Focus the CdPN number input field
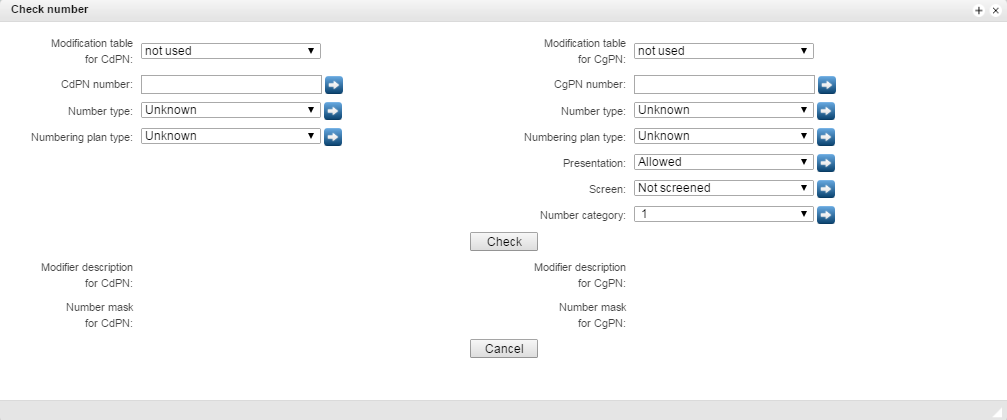This screenshot has width=1007, height=420. tap(231, 85)
